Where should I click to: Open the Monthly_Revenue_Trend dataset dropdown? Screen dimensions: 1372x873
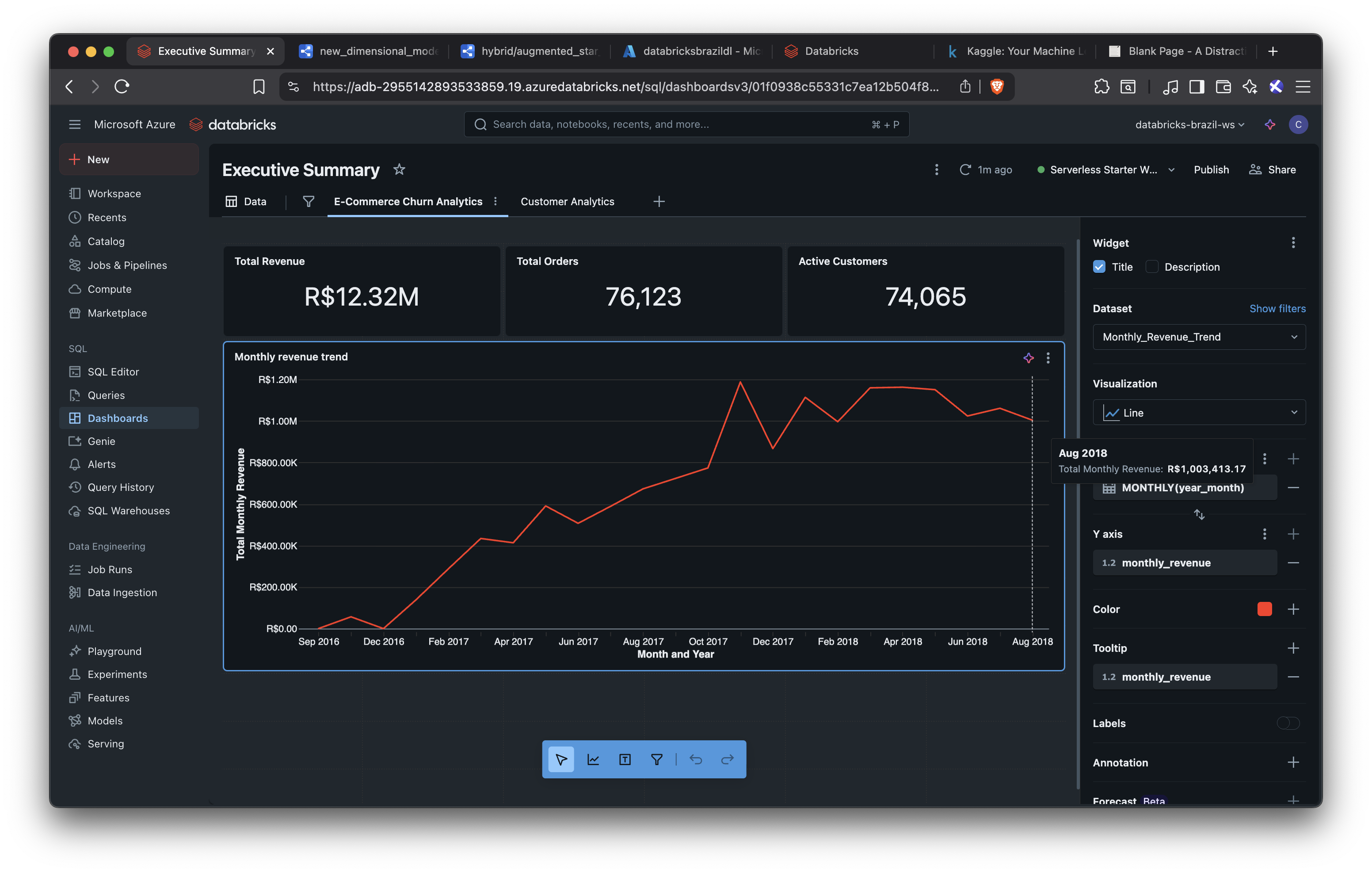pos(1199,337)
